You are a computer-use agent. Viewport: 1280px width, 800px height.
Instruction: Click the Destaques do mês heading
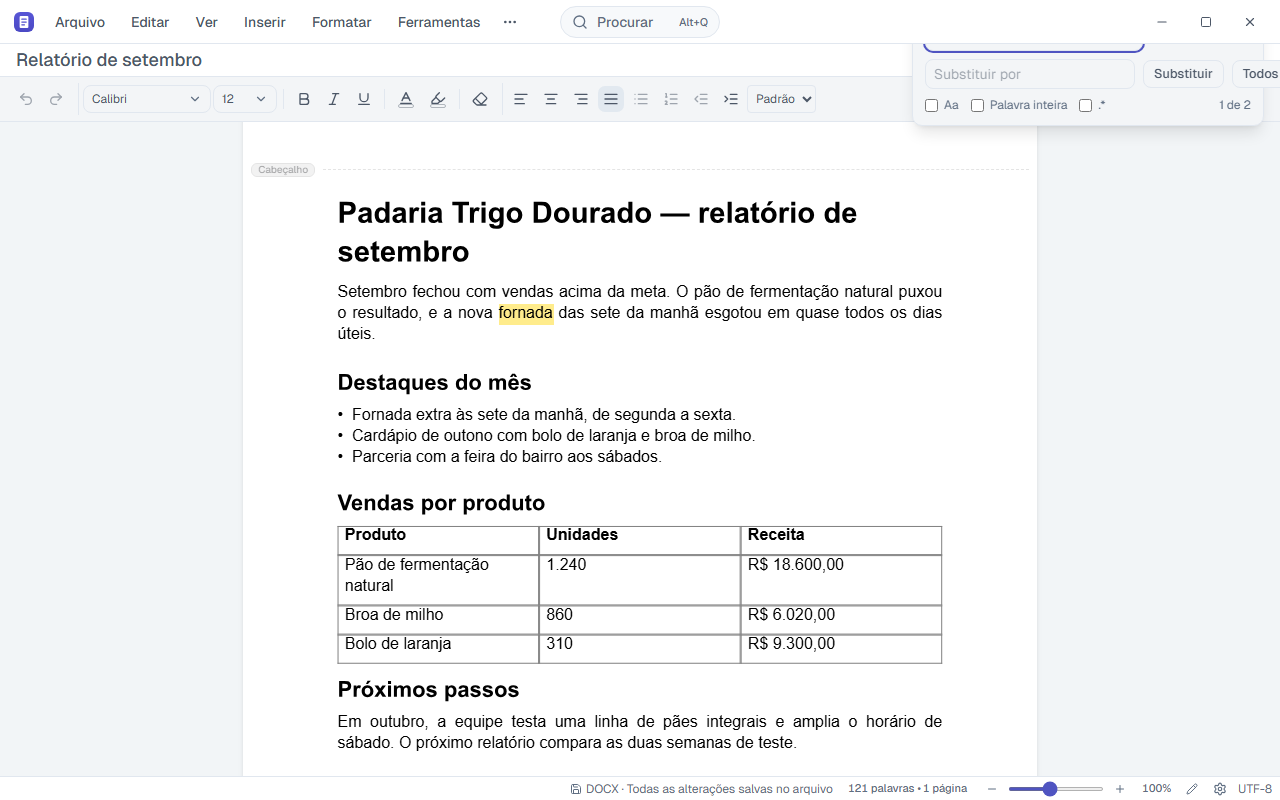(435, 383)
